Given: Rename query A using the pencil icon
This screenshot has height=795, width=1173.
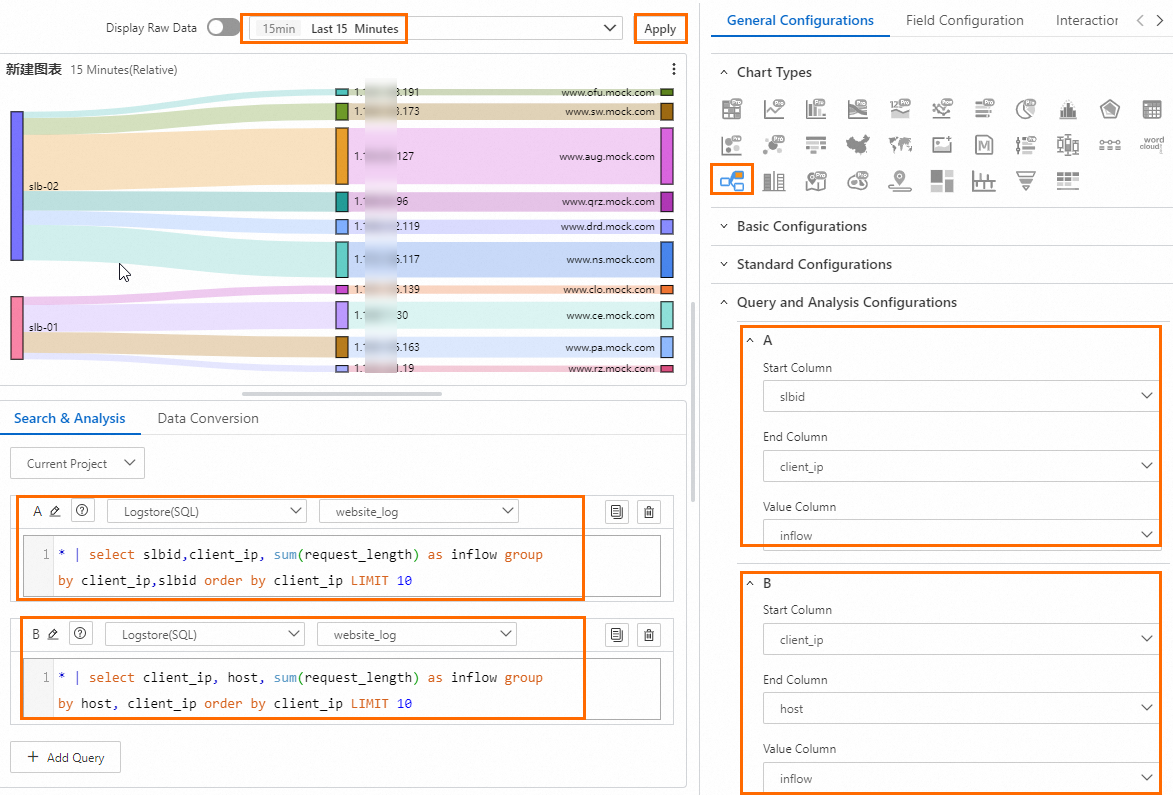Looking at the screenshot, I should [x=55, y=512].
